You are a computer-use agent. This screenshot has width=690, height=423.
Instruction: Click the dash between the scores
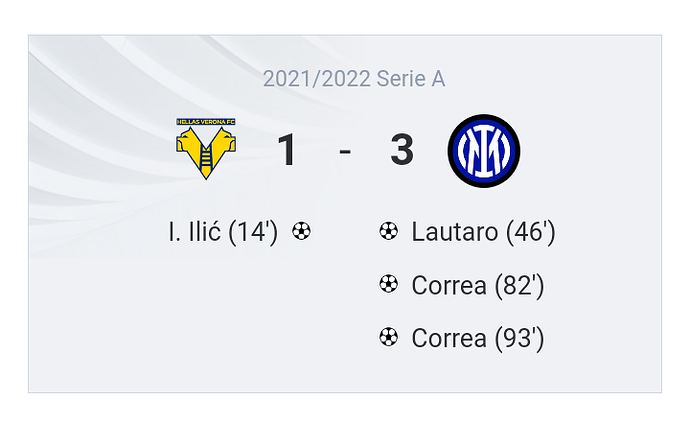click(x=345, y=152)
